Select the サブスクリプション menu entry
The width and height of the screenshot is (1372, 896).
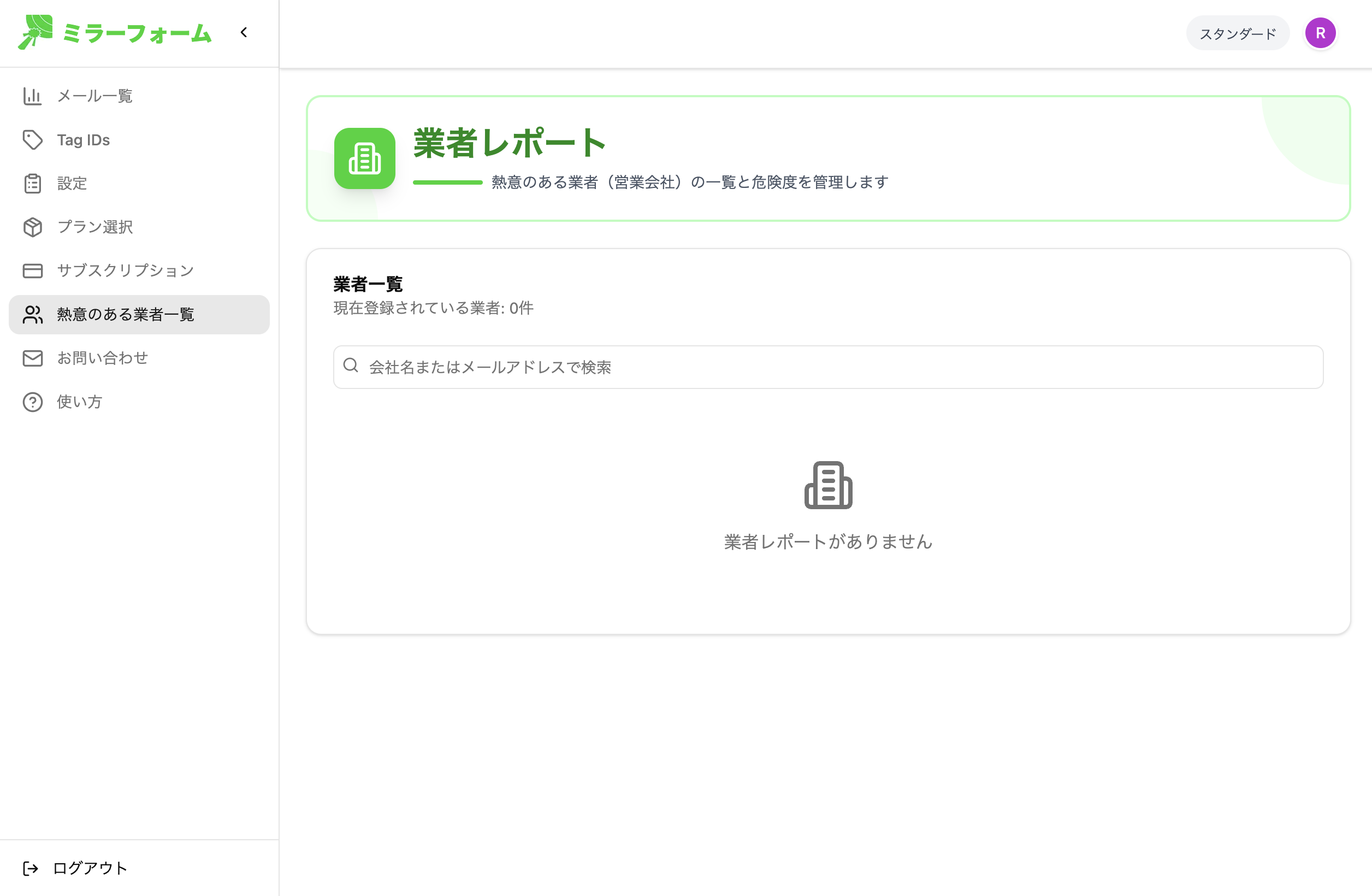[126, 270]
